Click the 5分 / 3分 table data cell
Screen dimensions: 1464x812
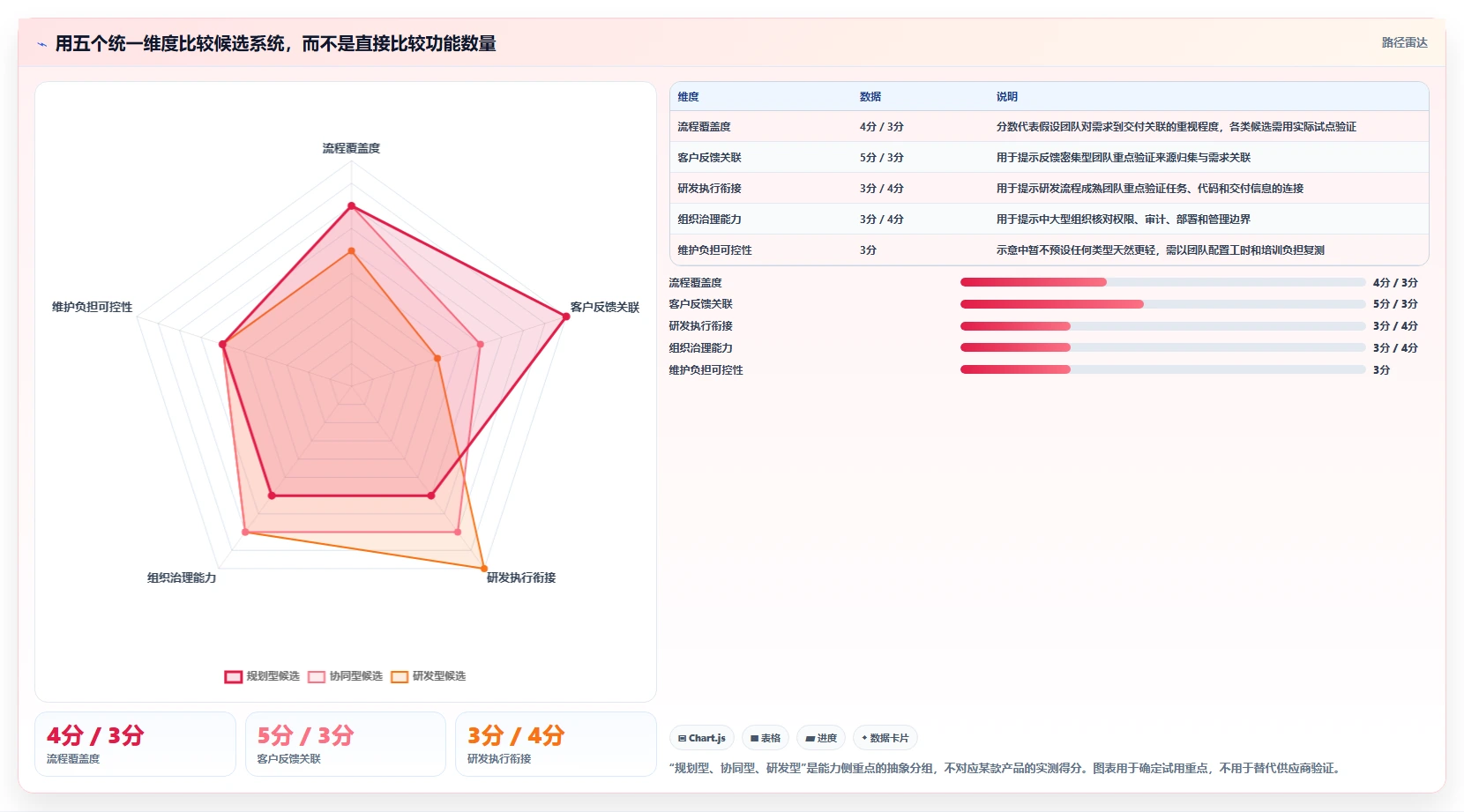(882, 158)
